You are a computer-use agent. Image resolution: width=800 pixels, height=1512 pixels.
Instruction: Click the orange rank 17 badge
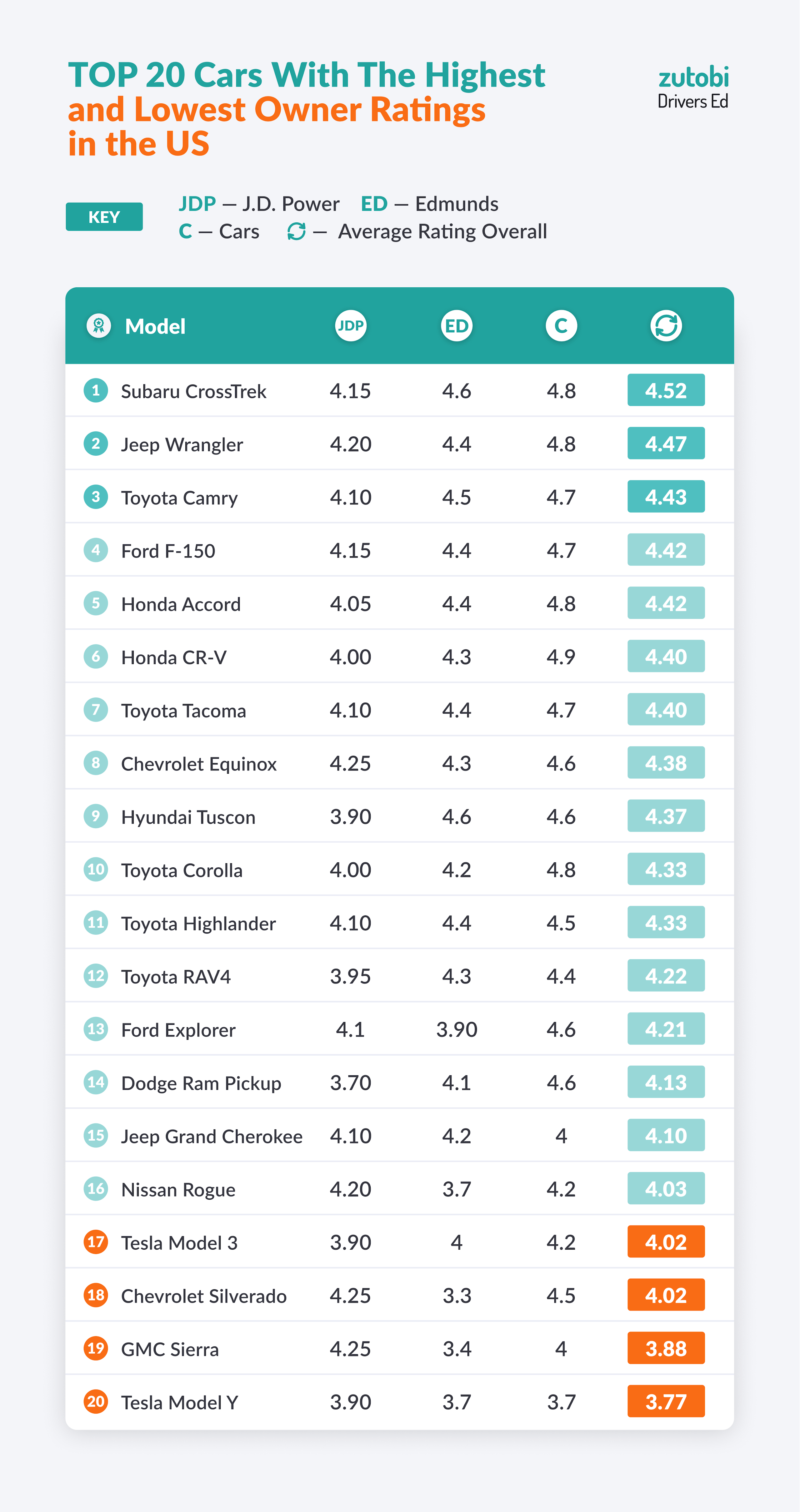pyautogui.click(x=96, y=1242)
